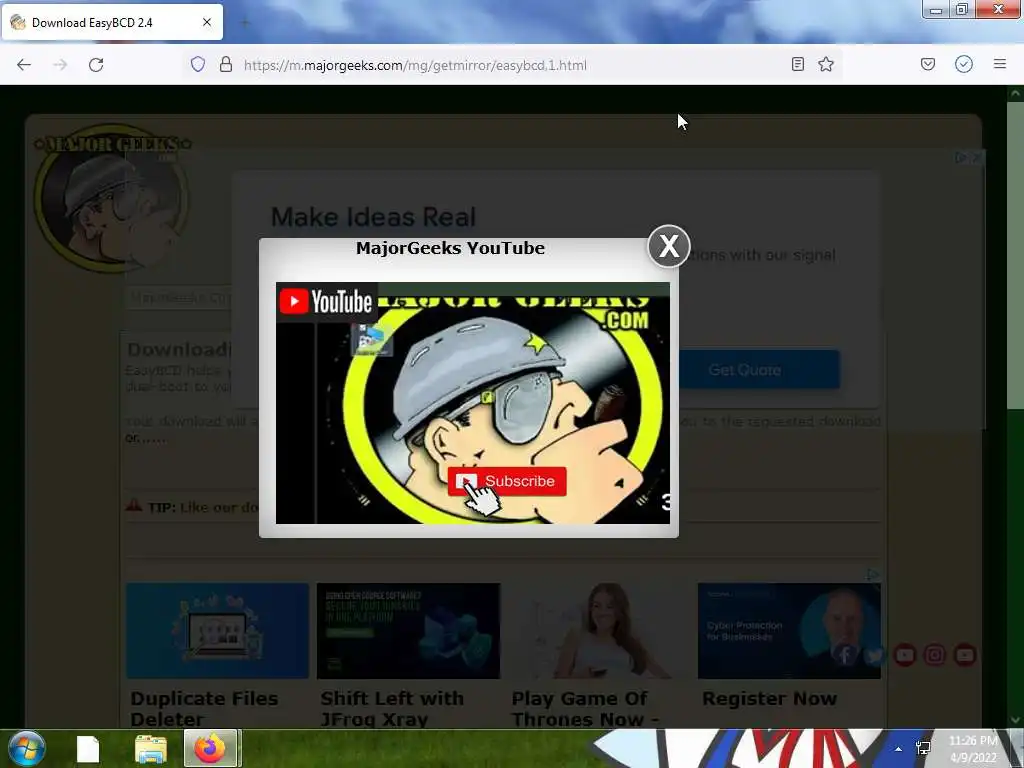This screenshot has height=768, width=1024.
Task: Click the page scrollbar down arrow
Action: click(x=1015, y=720)
